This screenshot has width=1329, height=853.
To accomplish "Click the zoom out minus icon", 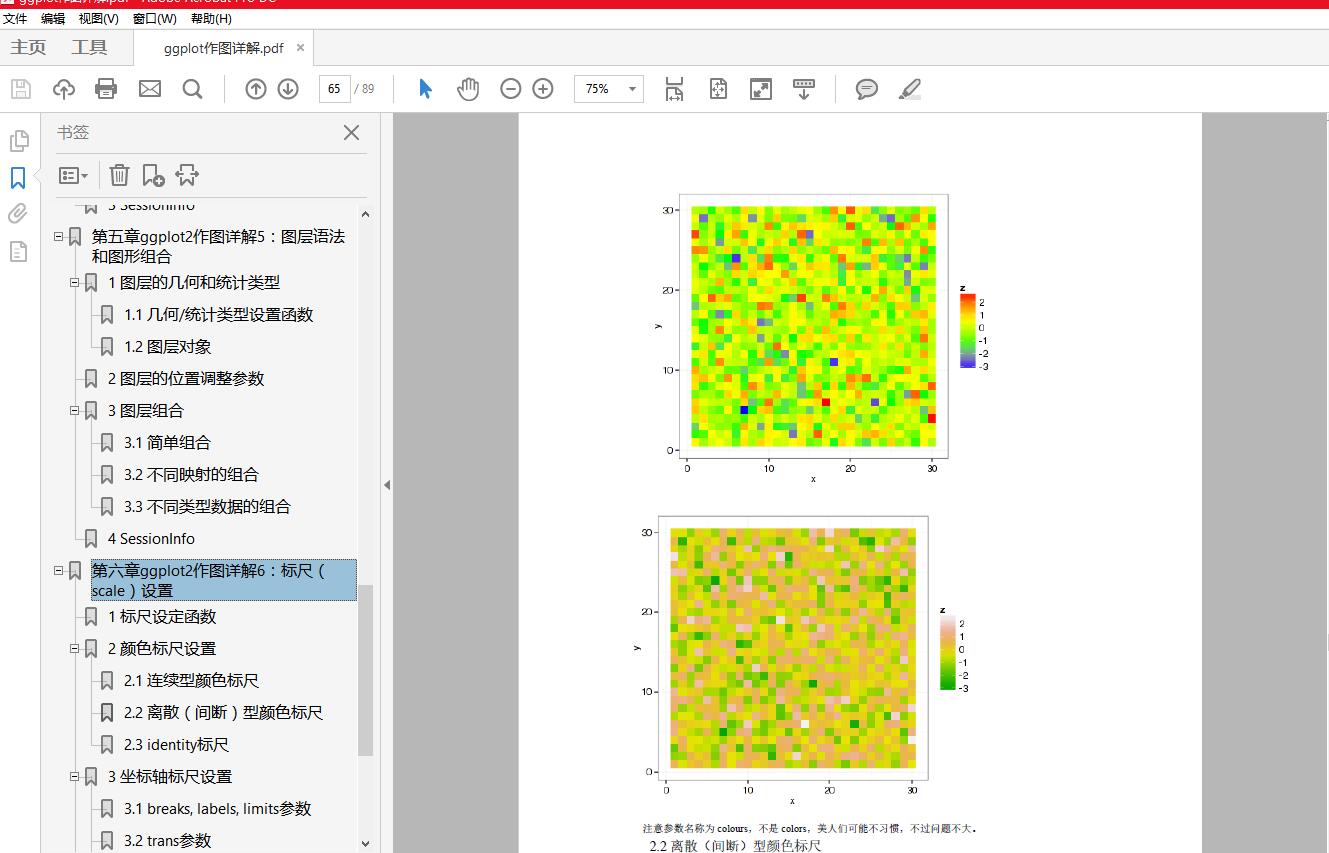I will pyautogui.click(x=510, y=89).
